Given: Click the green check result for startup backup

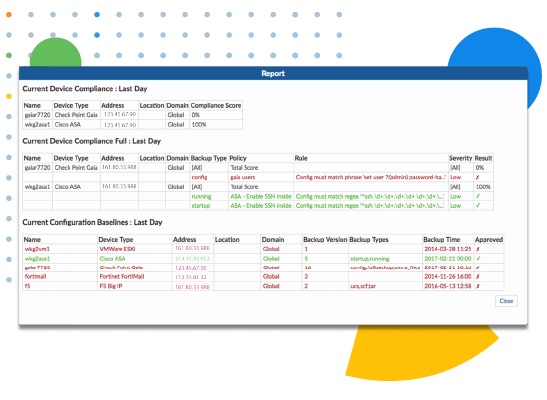Looking at the screenshot, I should tap(478, 206).
